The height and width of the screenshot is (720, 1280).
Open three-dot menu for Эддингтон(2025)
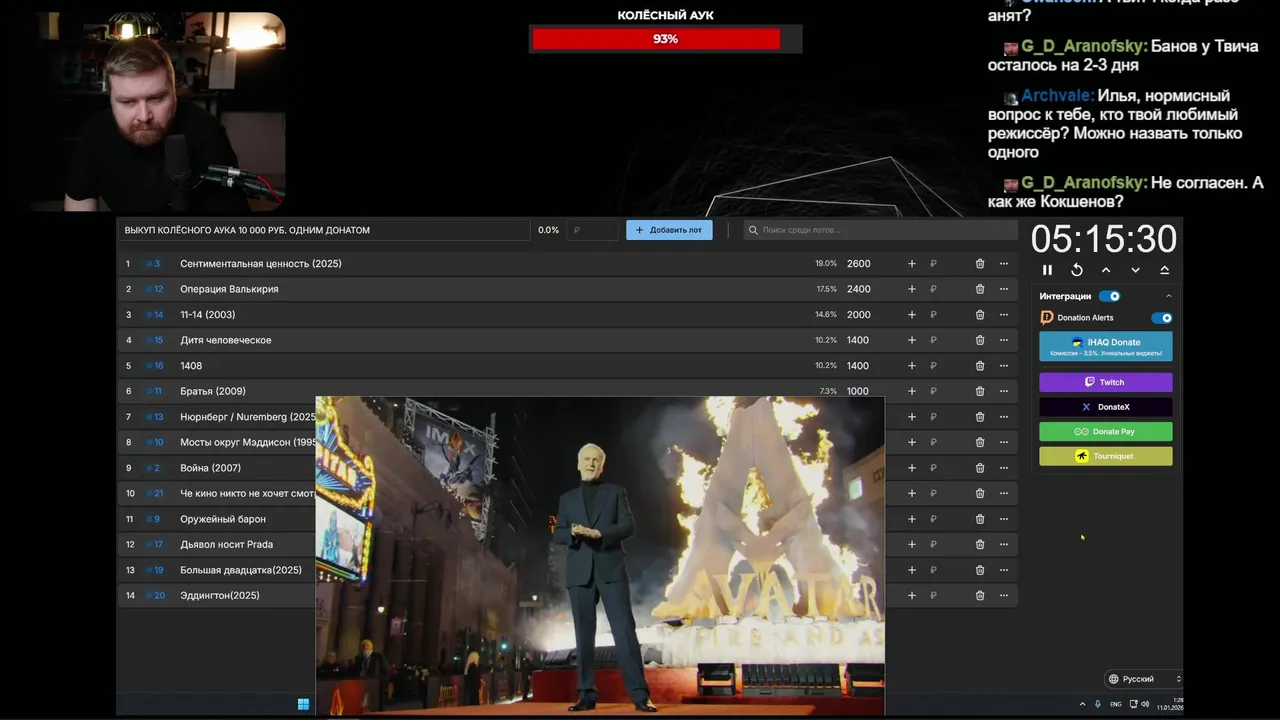coord(1004,595)
